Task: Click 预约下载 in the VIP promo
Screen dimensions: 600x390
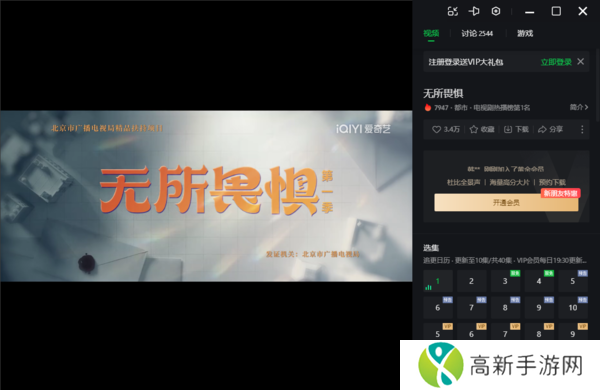Action: (x=552, y=182)
